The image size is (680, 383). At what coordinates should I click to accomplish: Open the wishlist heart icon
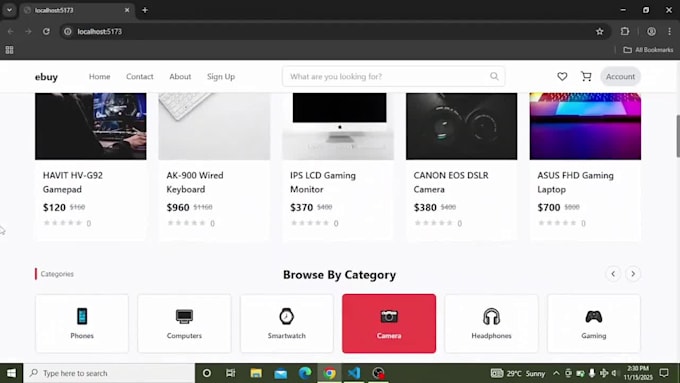click(562, 76)
